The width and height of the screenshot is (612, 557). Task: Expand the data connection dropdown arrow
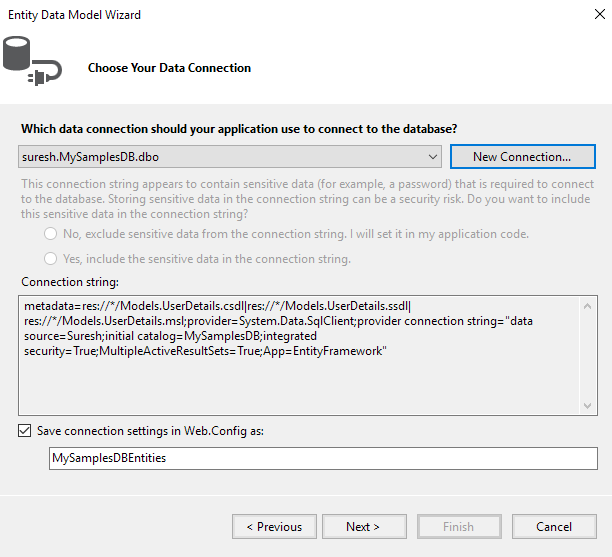tap(432, 157)
